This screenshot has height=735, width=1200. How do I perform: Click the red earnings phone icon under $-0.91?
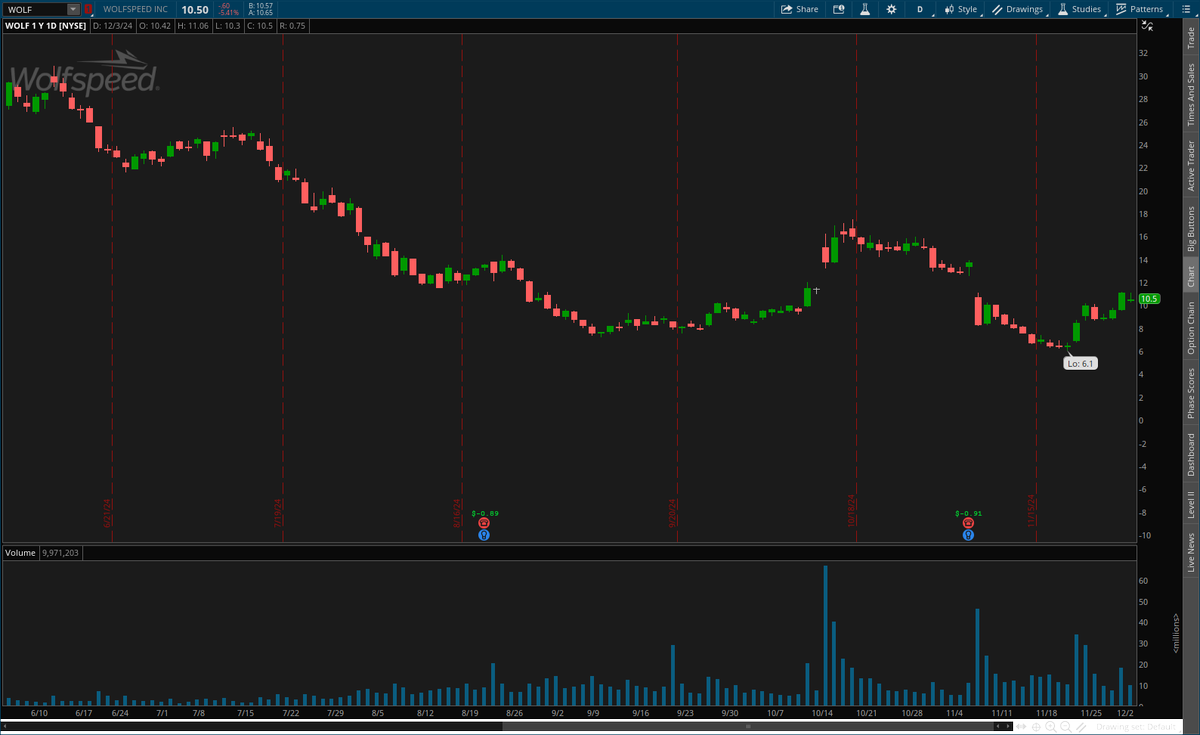point(968,523)
